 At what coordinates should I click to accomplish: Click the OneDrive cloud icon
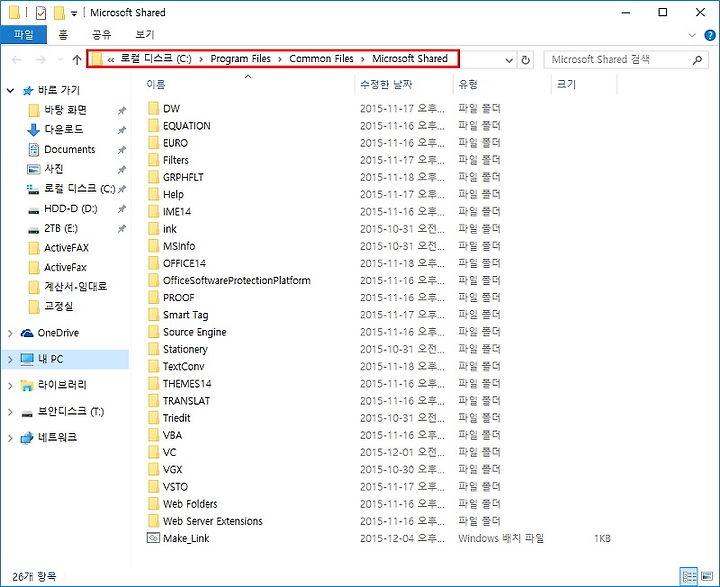pos(27,333)
